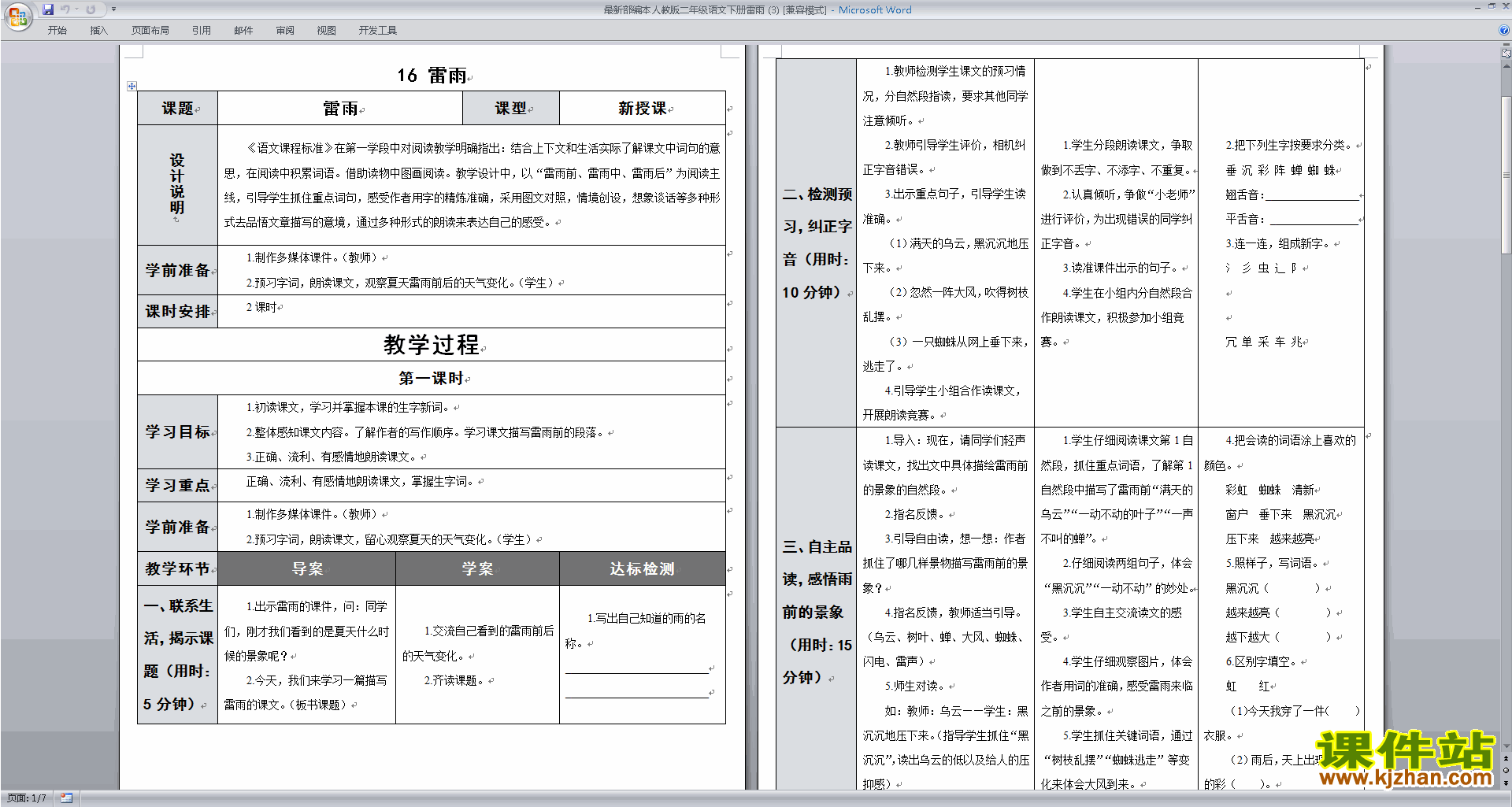Screen dimensions: 1512x807
Task: Open the Select Browse Object button
Action: [x=1506, y=771]
